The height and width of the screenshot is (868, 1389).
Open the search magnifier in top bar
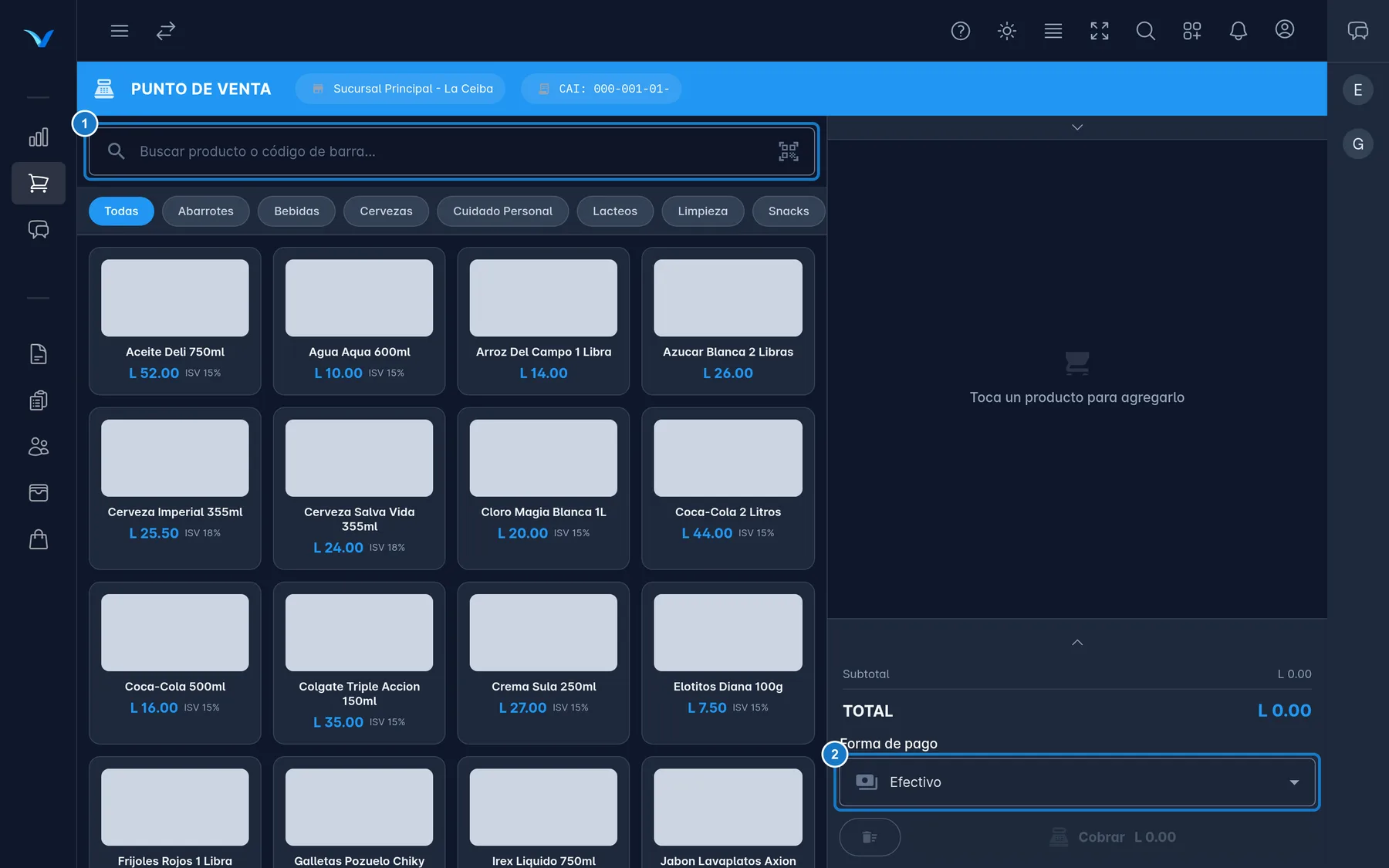1146,31
